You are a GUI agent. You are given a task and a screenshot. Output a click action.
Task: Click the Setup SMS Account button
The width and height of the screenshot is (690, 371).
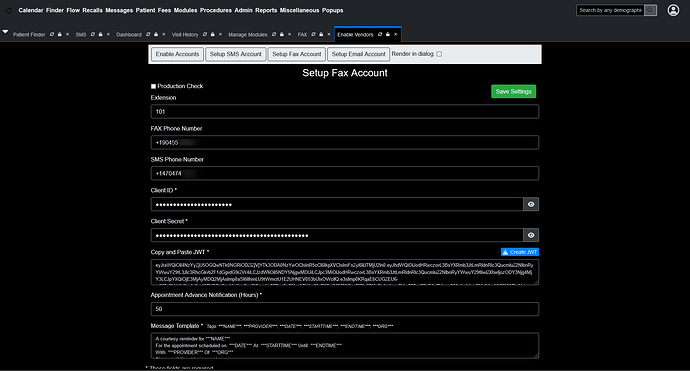tap(235, 54)
